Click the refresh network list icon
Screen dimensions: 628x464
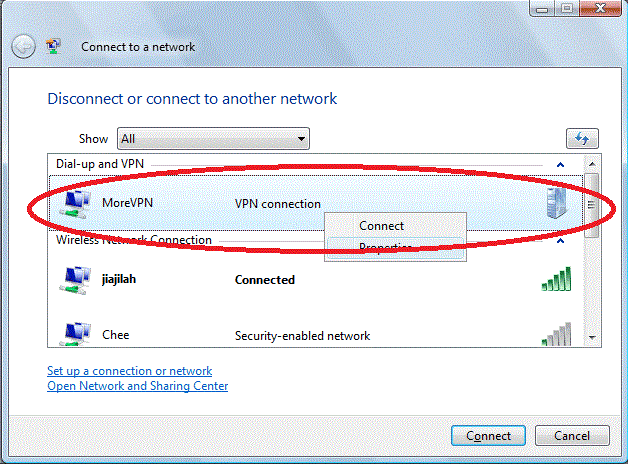click(582, 139)
